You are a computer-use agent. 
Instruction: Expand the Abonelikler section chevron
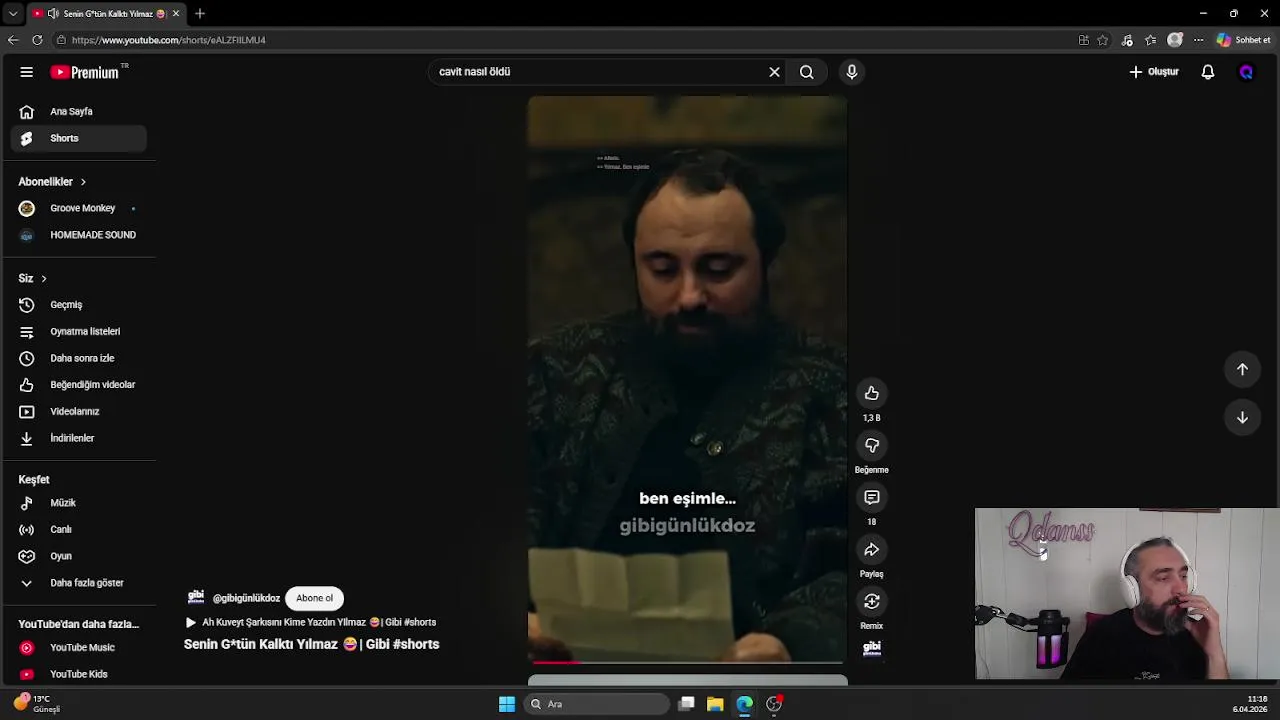coord(83,182)
